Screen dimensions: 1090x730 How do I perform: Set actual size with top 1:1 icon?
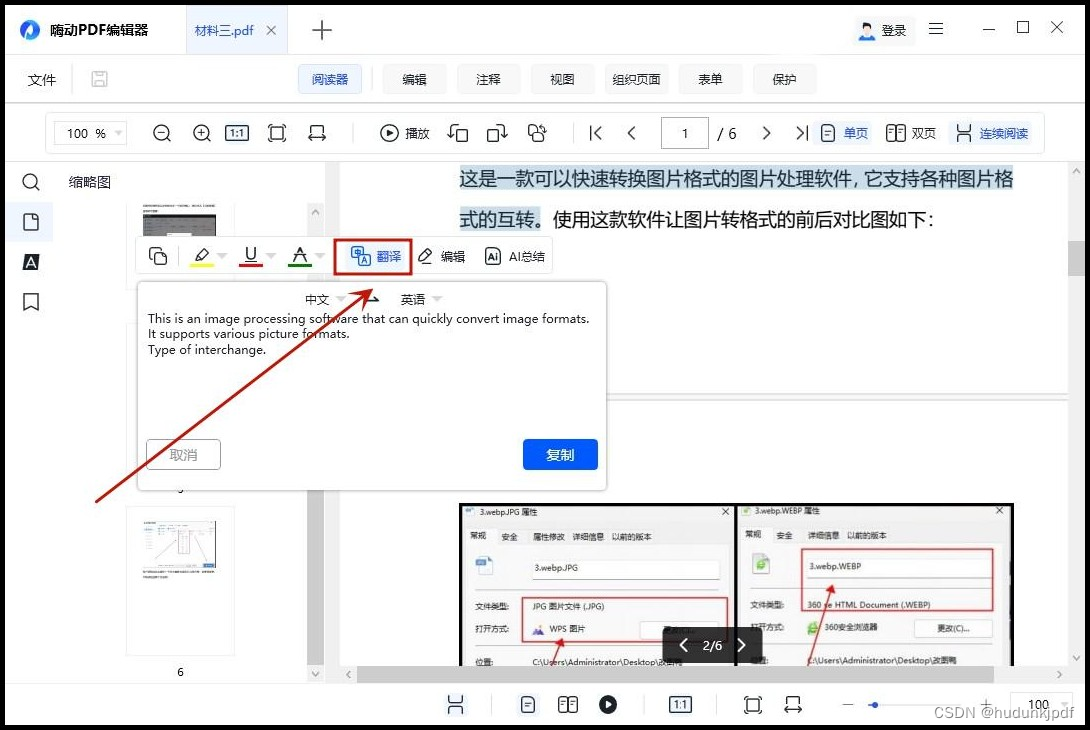pos(237,133)
